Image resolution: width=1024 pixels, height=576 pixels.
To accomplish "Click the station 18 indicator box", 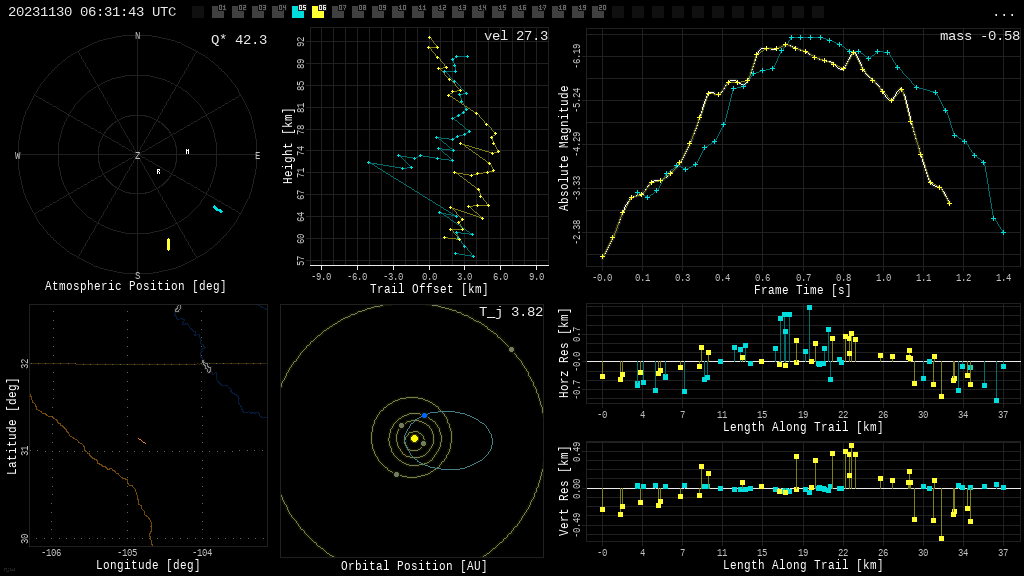I will (x=558, y=12).
